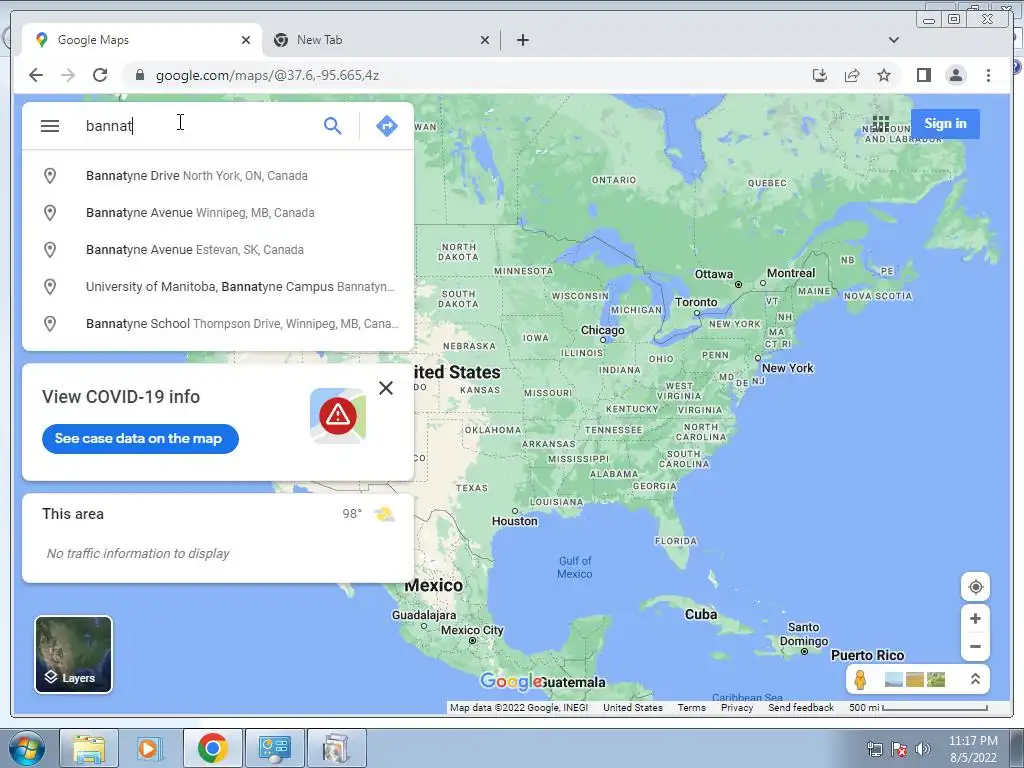Switch to the Google Maps tab
This screenshot has height=768, width=1024.
[x=141, y=40]
